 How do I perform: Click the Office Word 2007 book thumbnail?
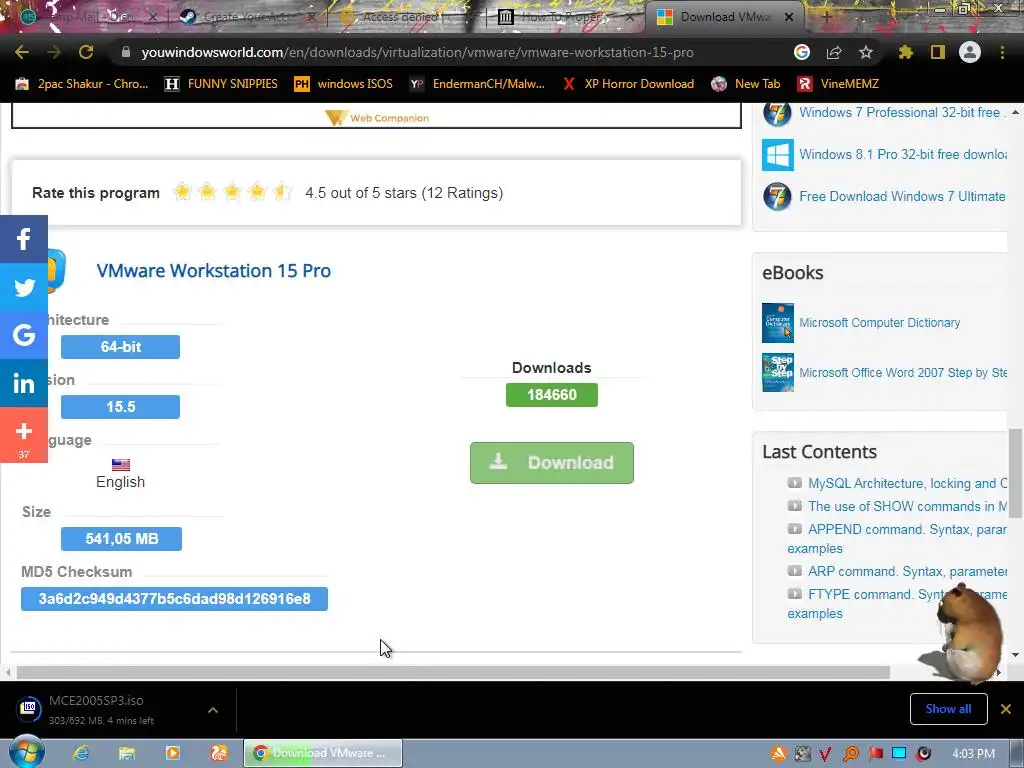click(778, 372)
